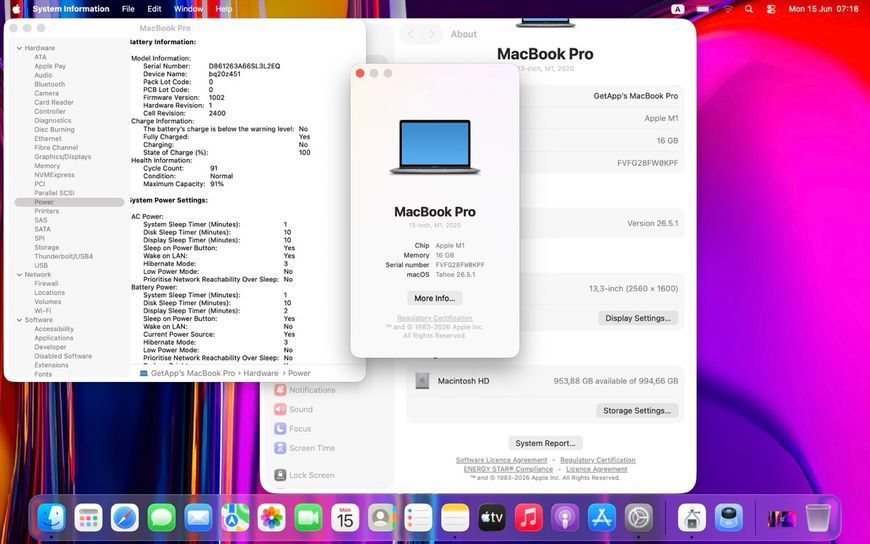The image size is (870, 544).
Task: Open Contacts from the Dock
Action: click(x=382, y=517)
